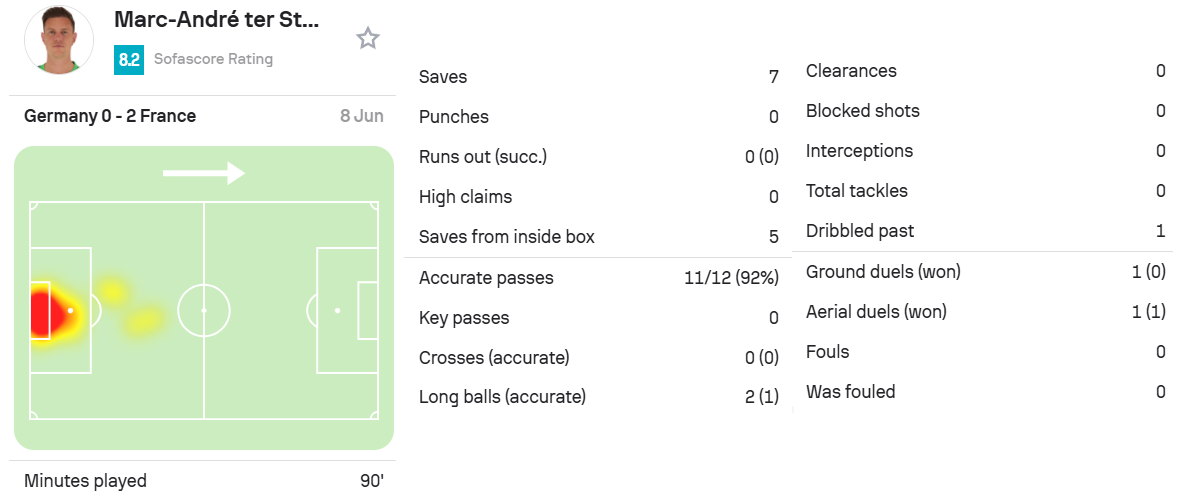This screenshot has width=1184, height=503.
Task: Click the Saves from inside box row
Action: (598, 237)
